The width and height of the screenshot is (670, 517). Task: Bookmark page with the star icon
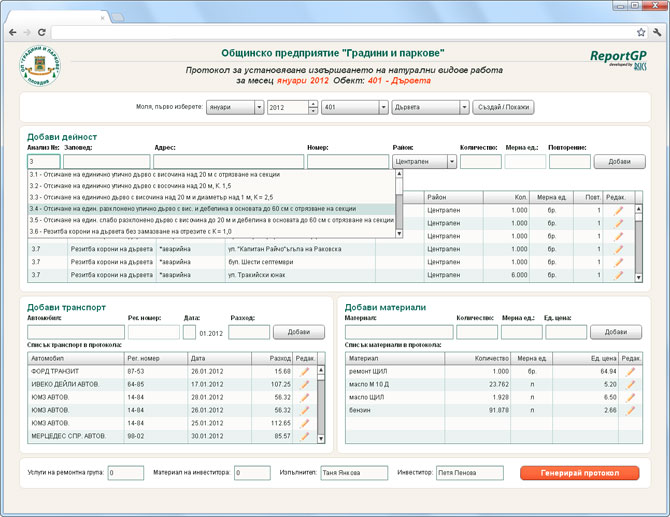(641, 32)
